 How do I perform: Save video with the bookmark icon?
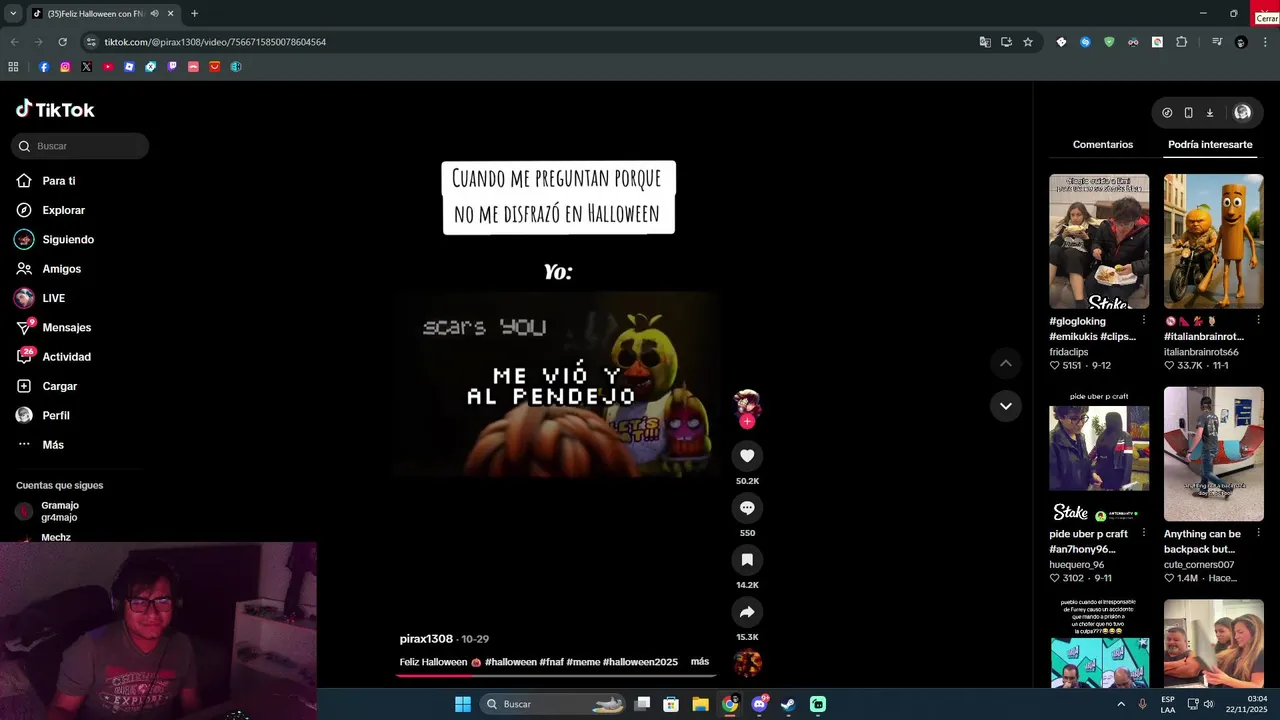click(x=747, y=560)
